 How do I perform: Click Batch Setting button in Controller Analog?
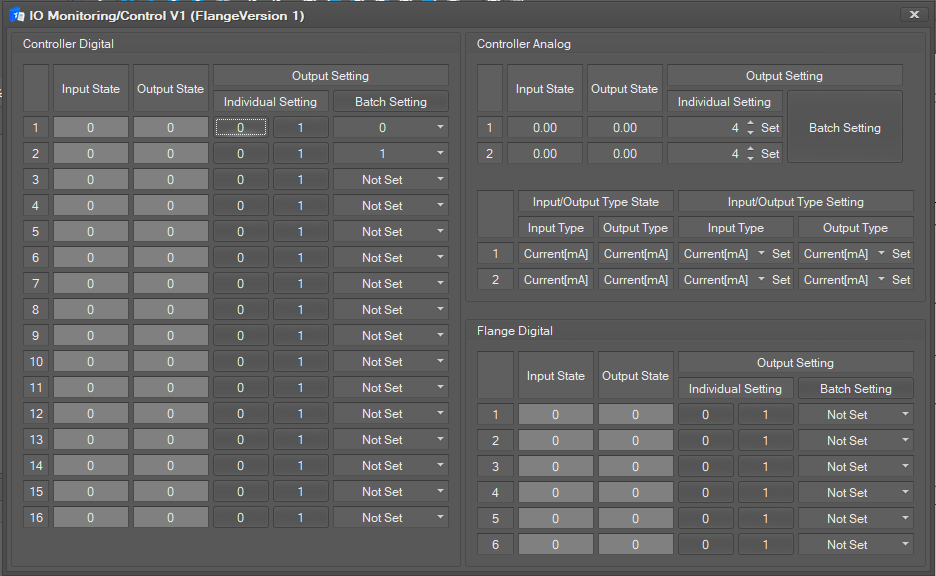point(844,128)
